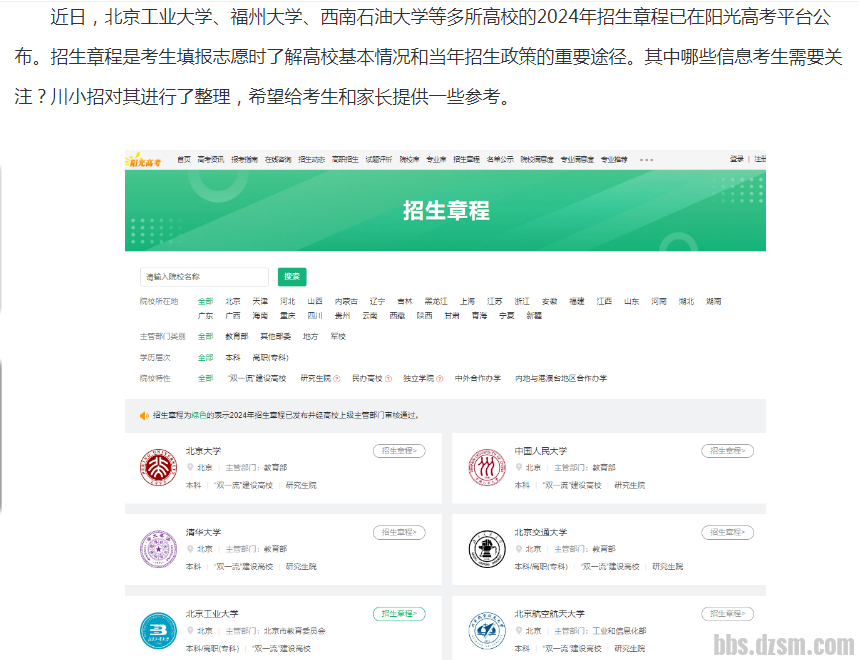Click the Tsinghua University (清华大学) emblem

click(158, 548)
